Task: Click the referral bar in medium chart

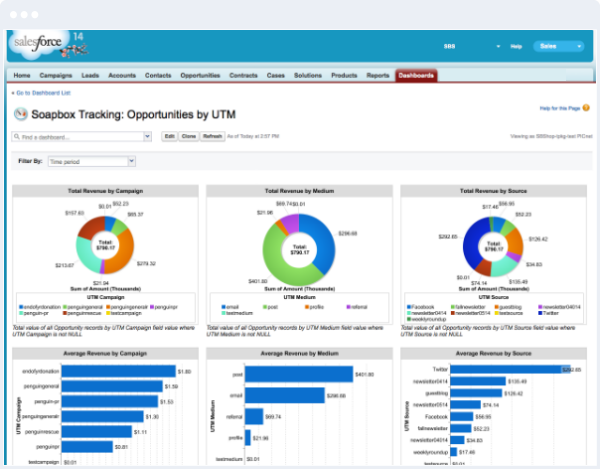Action: tap(254, 416)
